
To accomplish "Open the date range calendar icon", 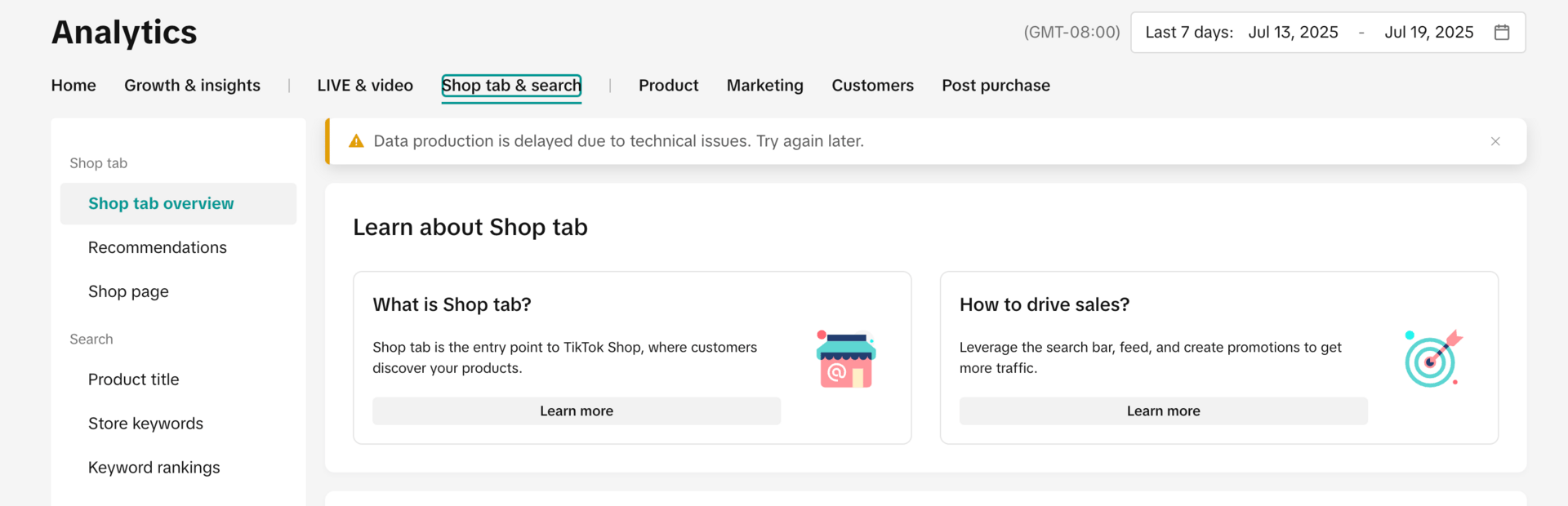I will [x=1501, y=33].
